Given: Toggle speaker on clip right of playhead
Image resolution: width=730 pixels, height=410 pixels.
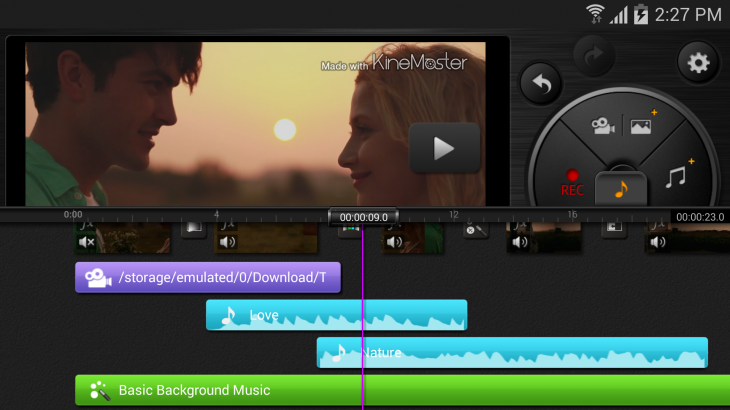Looking at the screenshot, I should 394,241.
